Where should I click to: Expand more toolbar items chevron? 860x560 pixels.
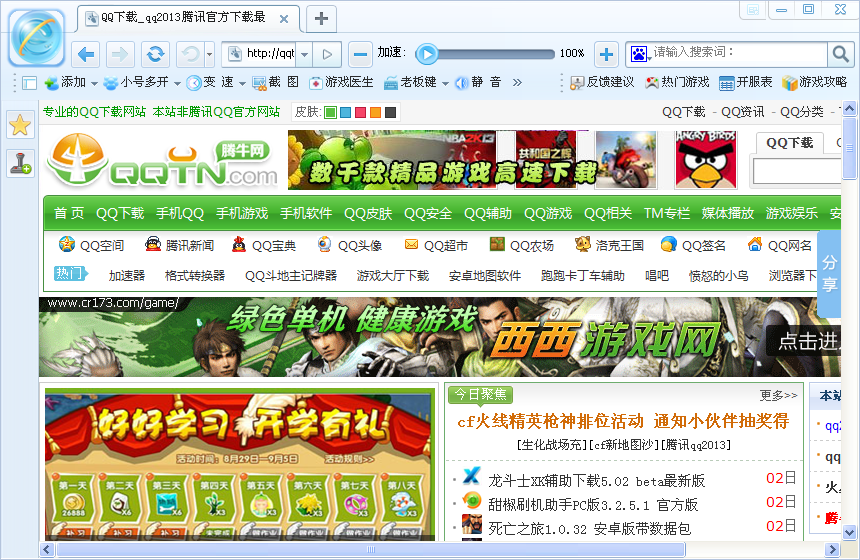coord(517,82)
